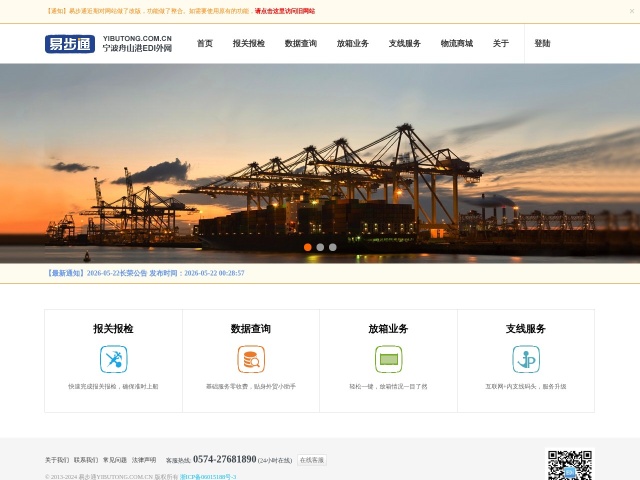Select the first orange carousel dot
The height and width of the screenshot is (480, 640).
[x=308, y=247]
